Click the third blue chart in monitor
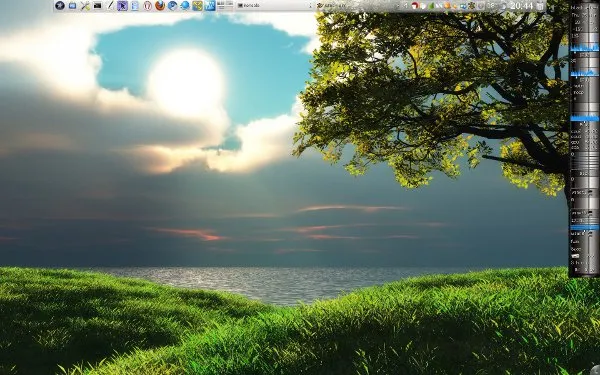The image size is (600, 375). (x=584, y=118)
